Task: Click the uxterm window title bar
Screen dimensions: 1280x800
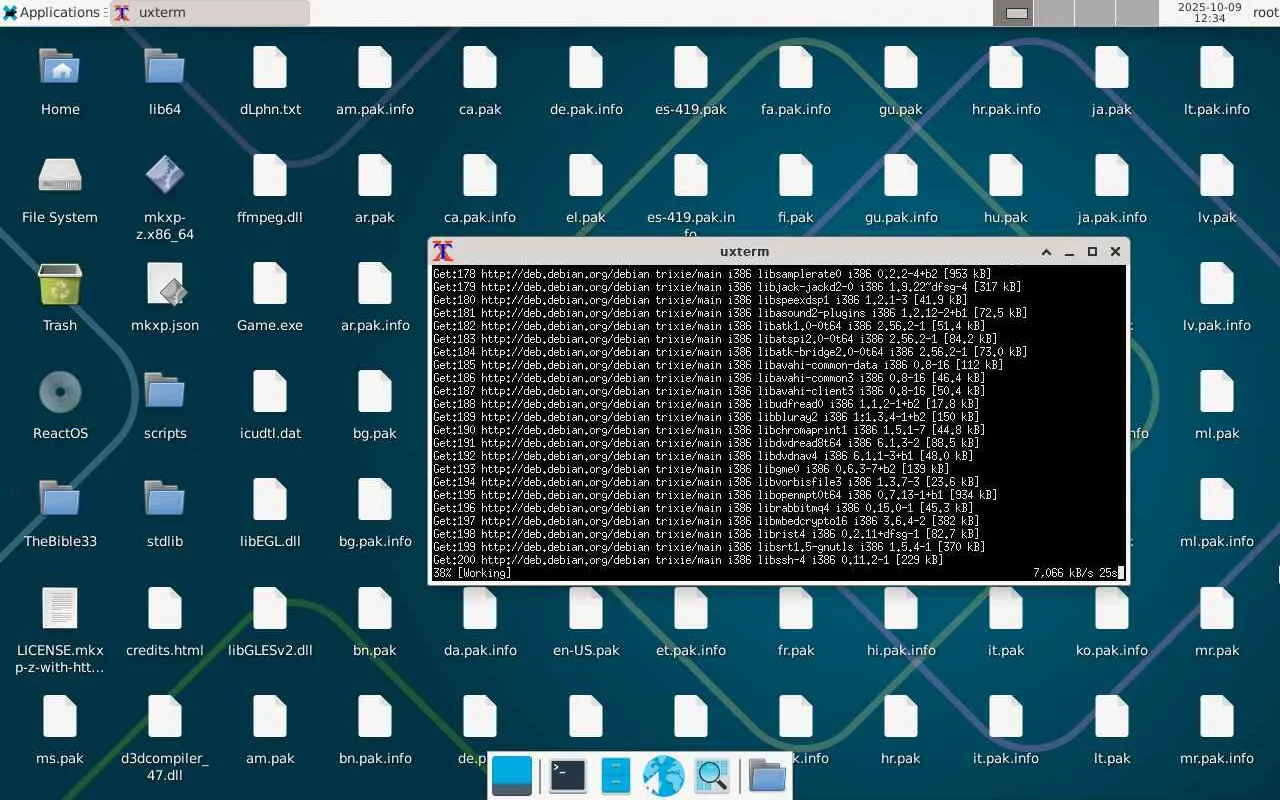Action: click(744, 251)
